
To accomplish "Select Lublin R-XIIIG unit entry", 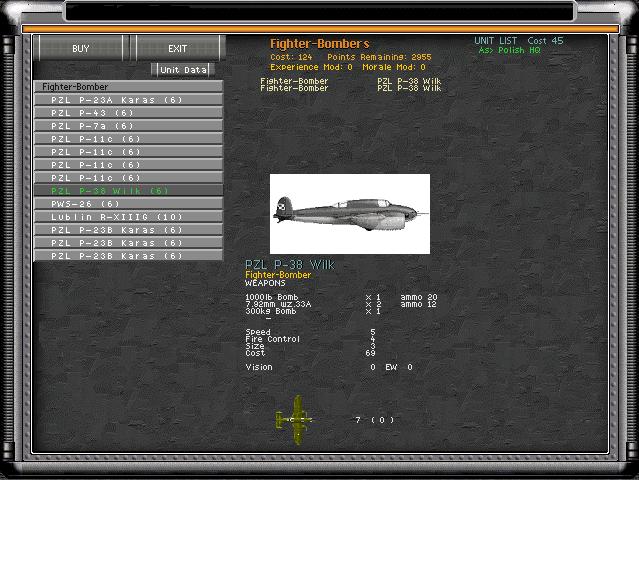I will pyautogui.click(x=128, y=217).
